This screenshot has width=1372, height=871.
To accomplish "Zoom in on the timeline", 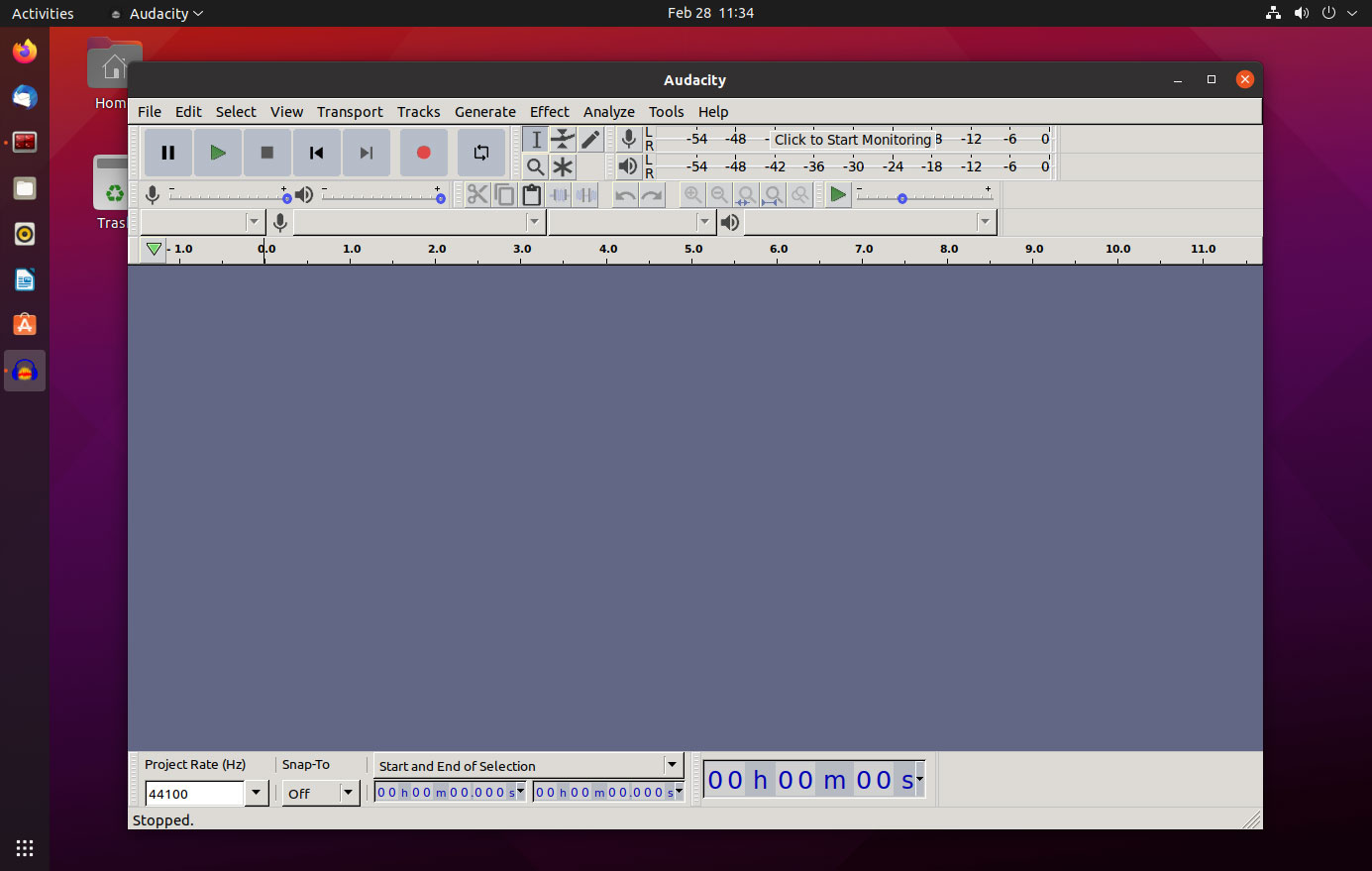I will tap(692, 195).
